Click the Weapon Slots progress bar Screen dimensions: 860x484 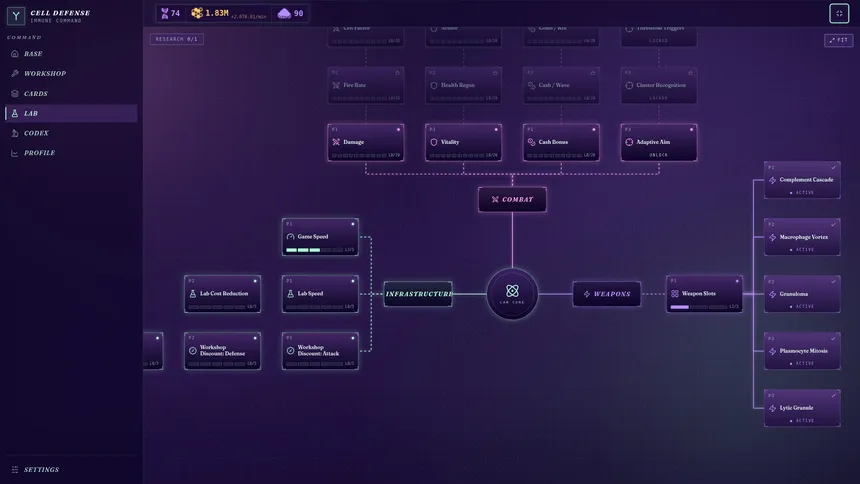(x=698, y=307)
